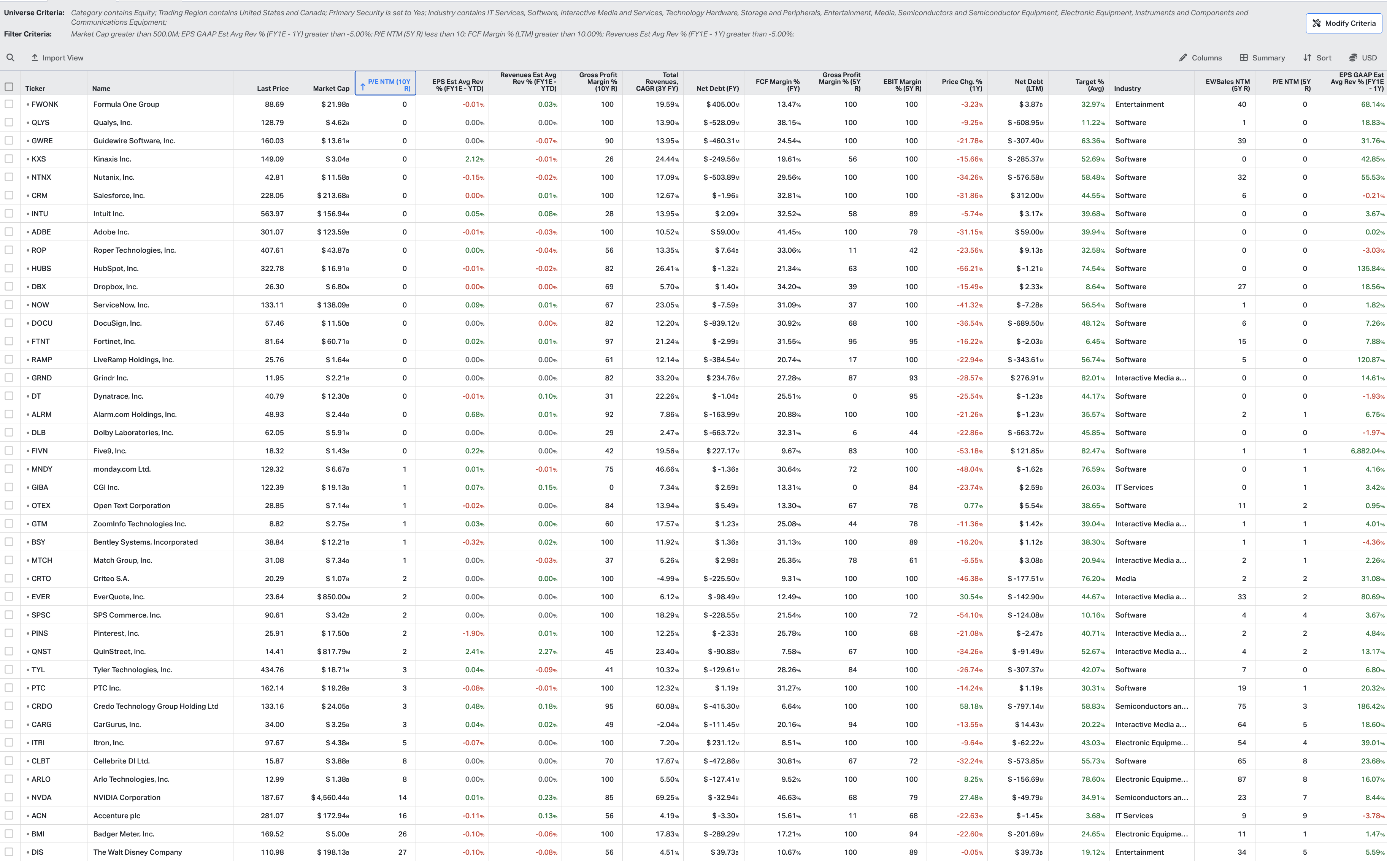Click the Industry column header
This screenshot has height=868, width=1387.
tap(1127, 89)
